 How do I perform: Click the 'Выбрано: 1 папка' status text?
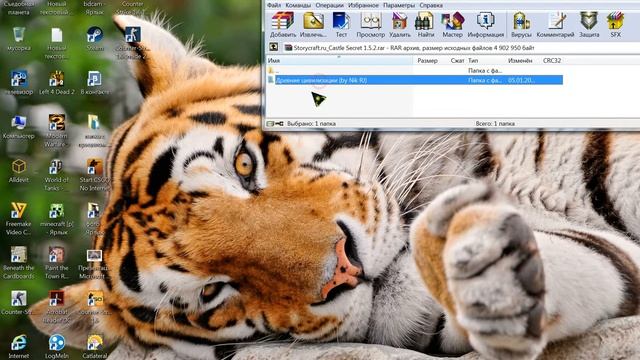point(311,123)
